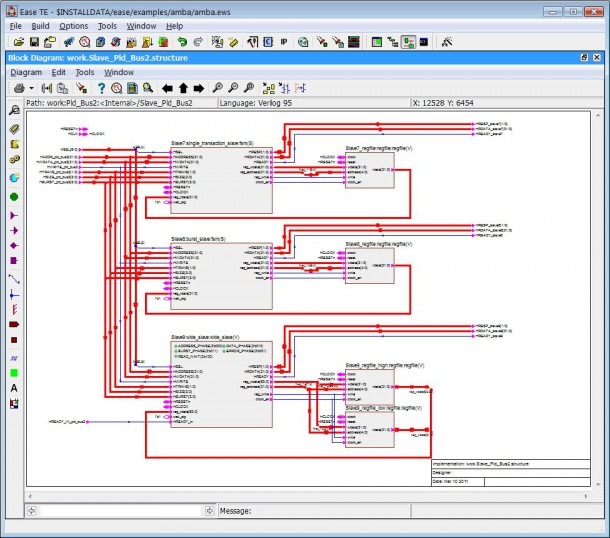Viewport: 610px width, 538px height.
Task: Select the purple square port tool
Action: [14, 261]
